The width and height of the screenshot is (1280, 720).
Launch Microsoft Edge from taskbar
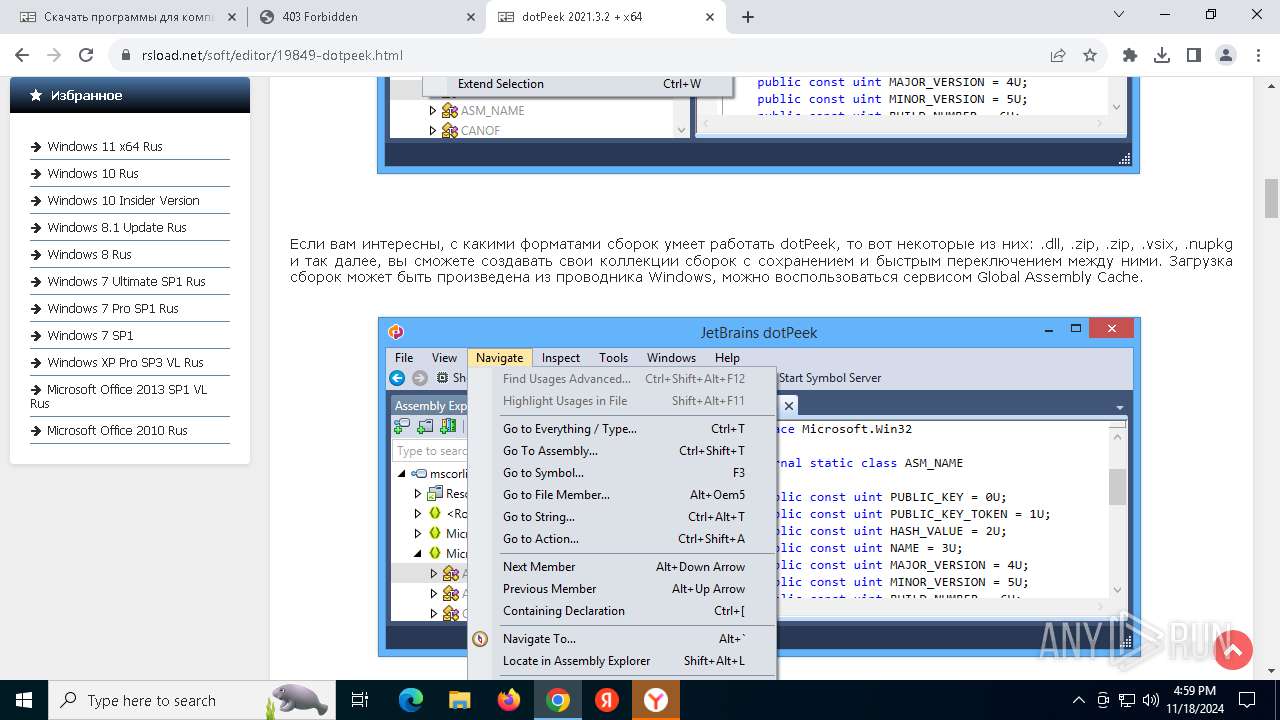pos(411,700)
